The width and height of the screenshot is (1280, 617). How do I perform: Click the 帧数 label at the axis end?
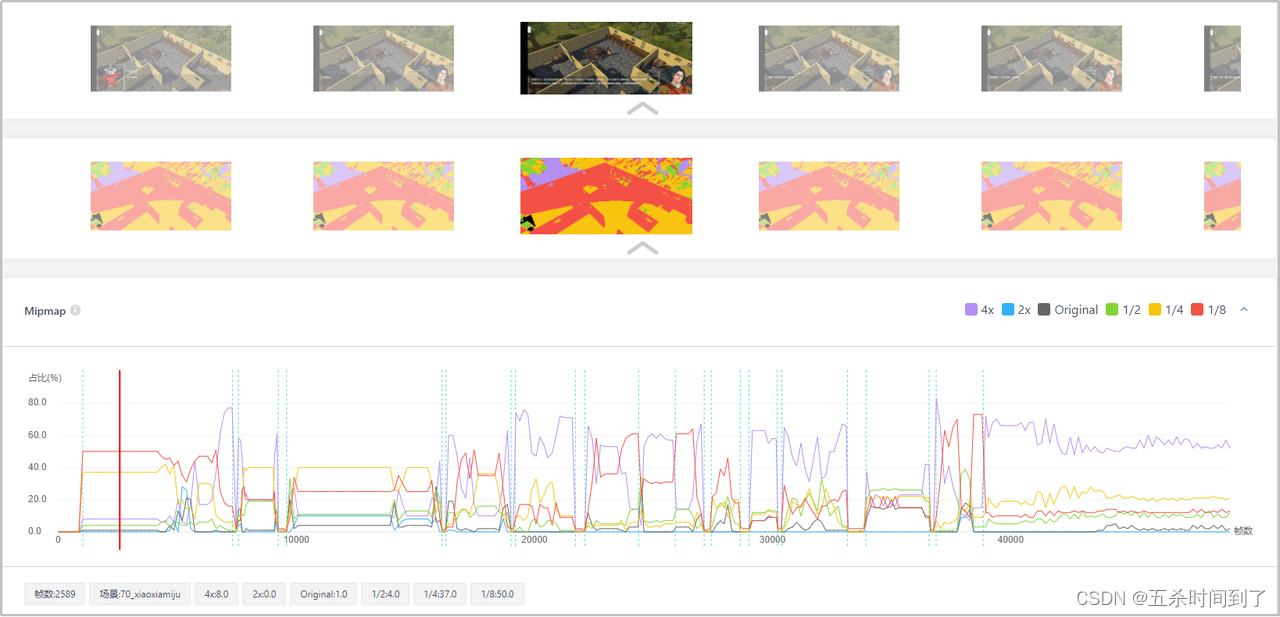click(x=1243, y=531)
